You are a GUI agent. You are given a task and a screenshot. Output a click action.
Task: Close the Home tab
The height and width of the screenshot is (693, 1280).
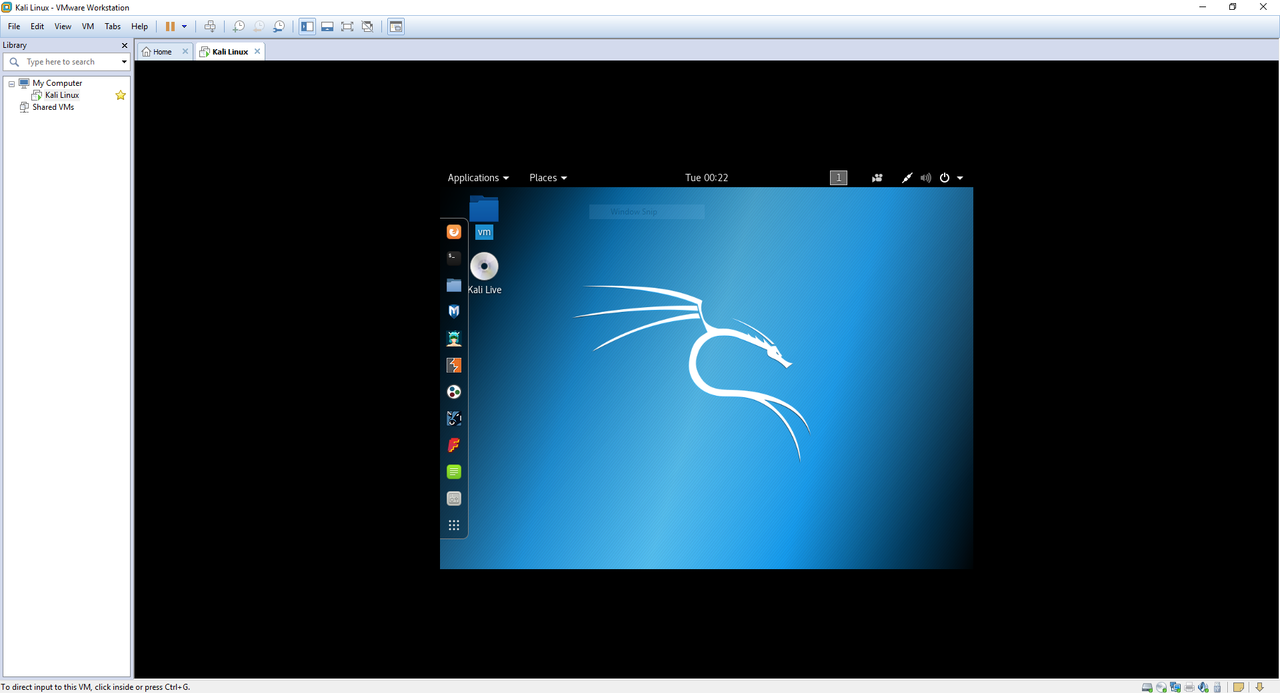tap(185, 51)
